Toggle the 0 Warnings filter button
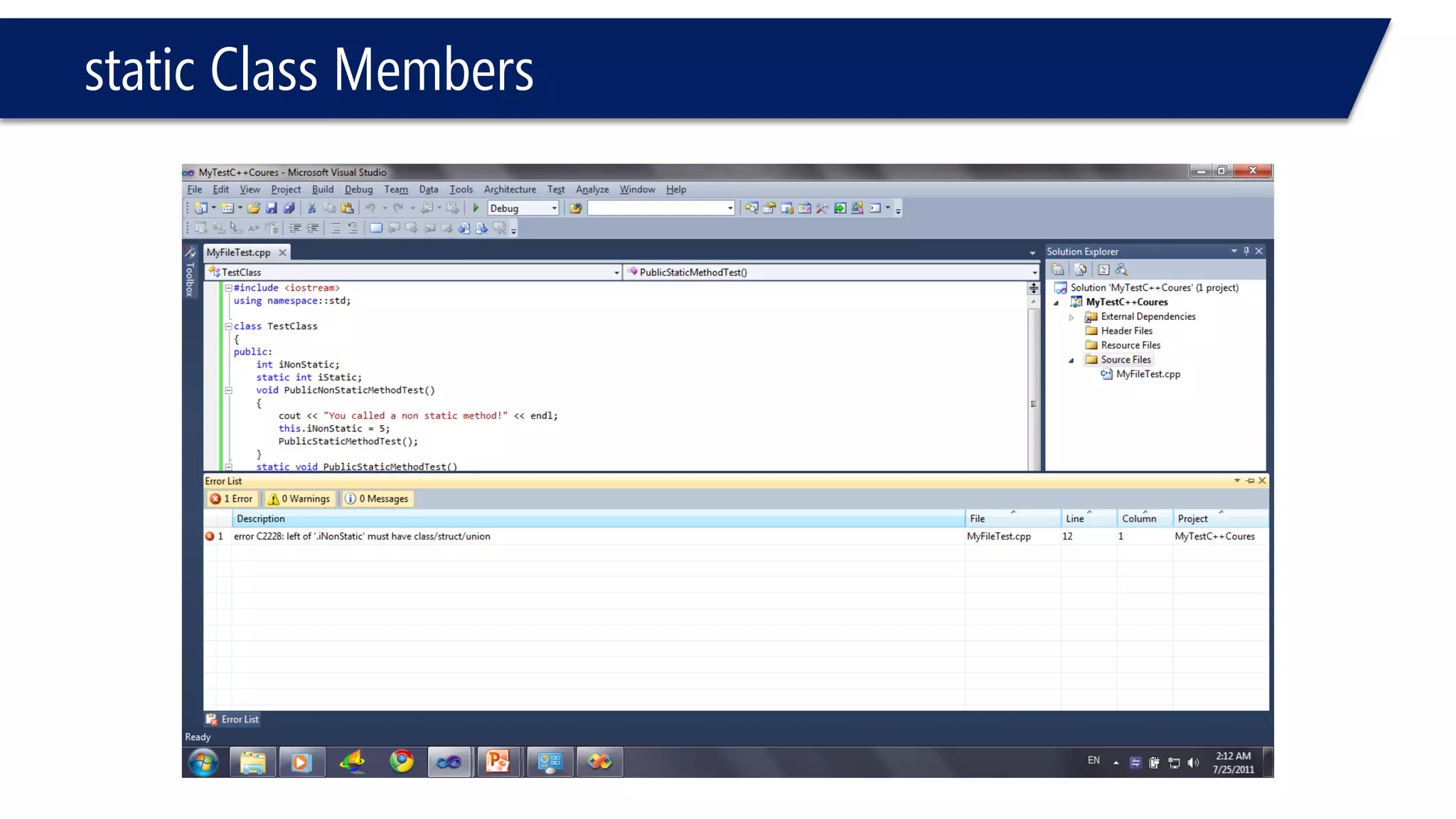1456x819 pixels. [x=299, y=499]
